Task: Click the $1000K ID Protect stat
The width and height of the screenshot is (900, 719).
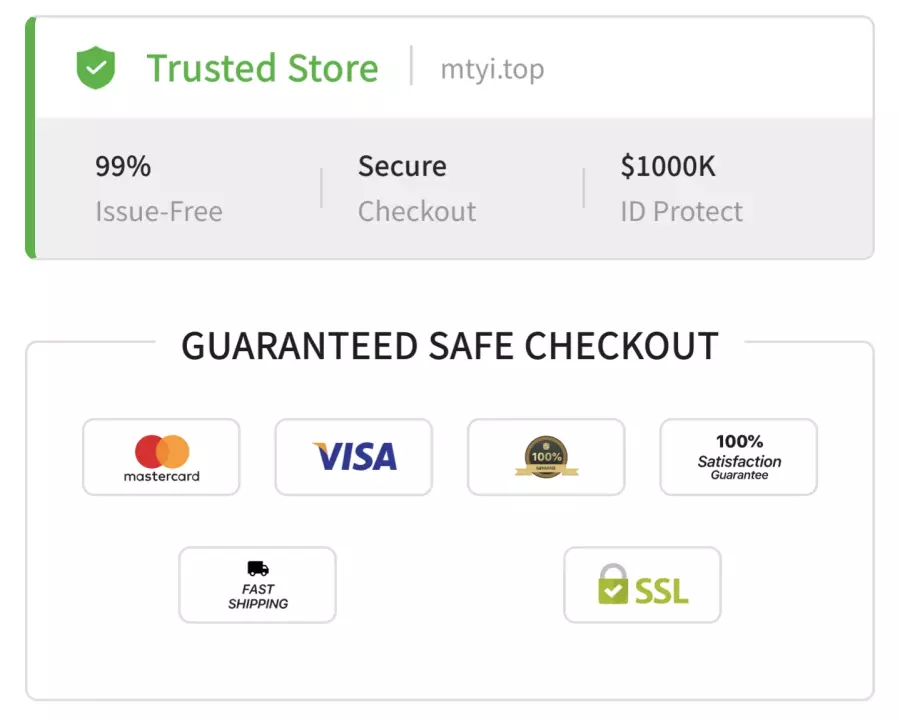Action: [x=681, y=188]
